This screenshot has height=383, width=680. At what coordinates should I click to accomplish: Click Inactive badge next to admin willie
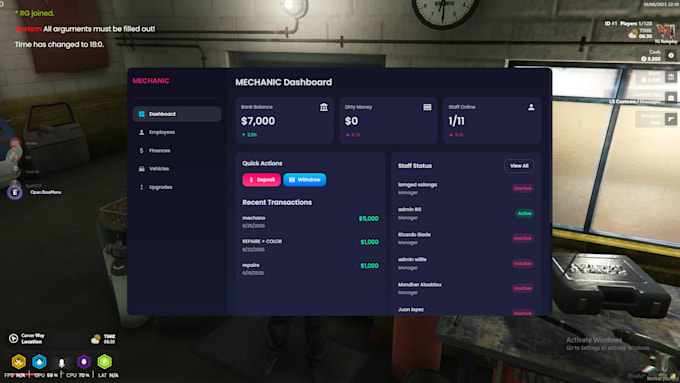click(x=523, y=264)
